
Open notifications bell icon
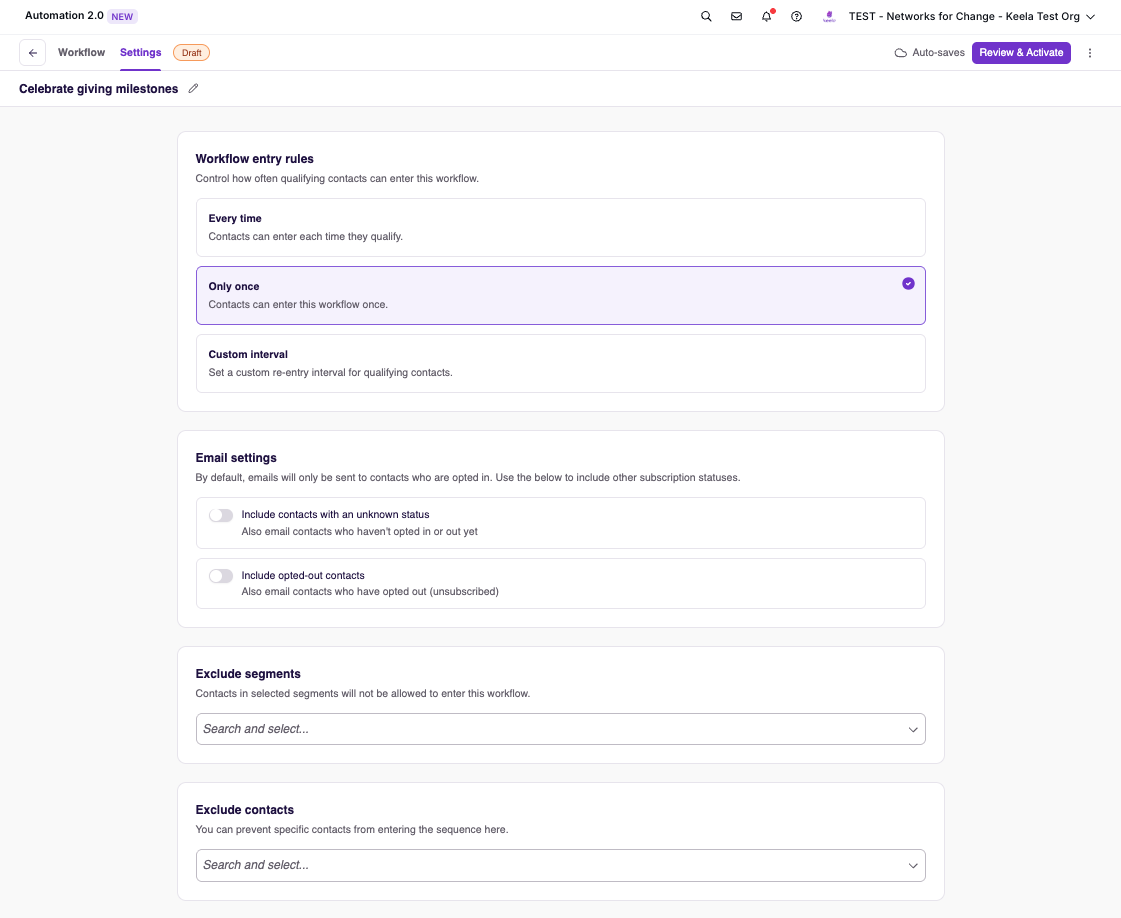[x=766, y=16]
